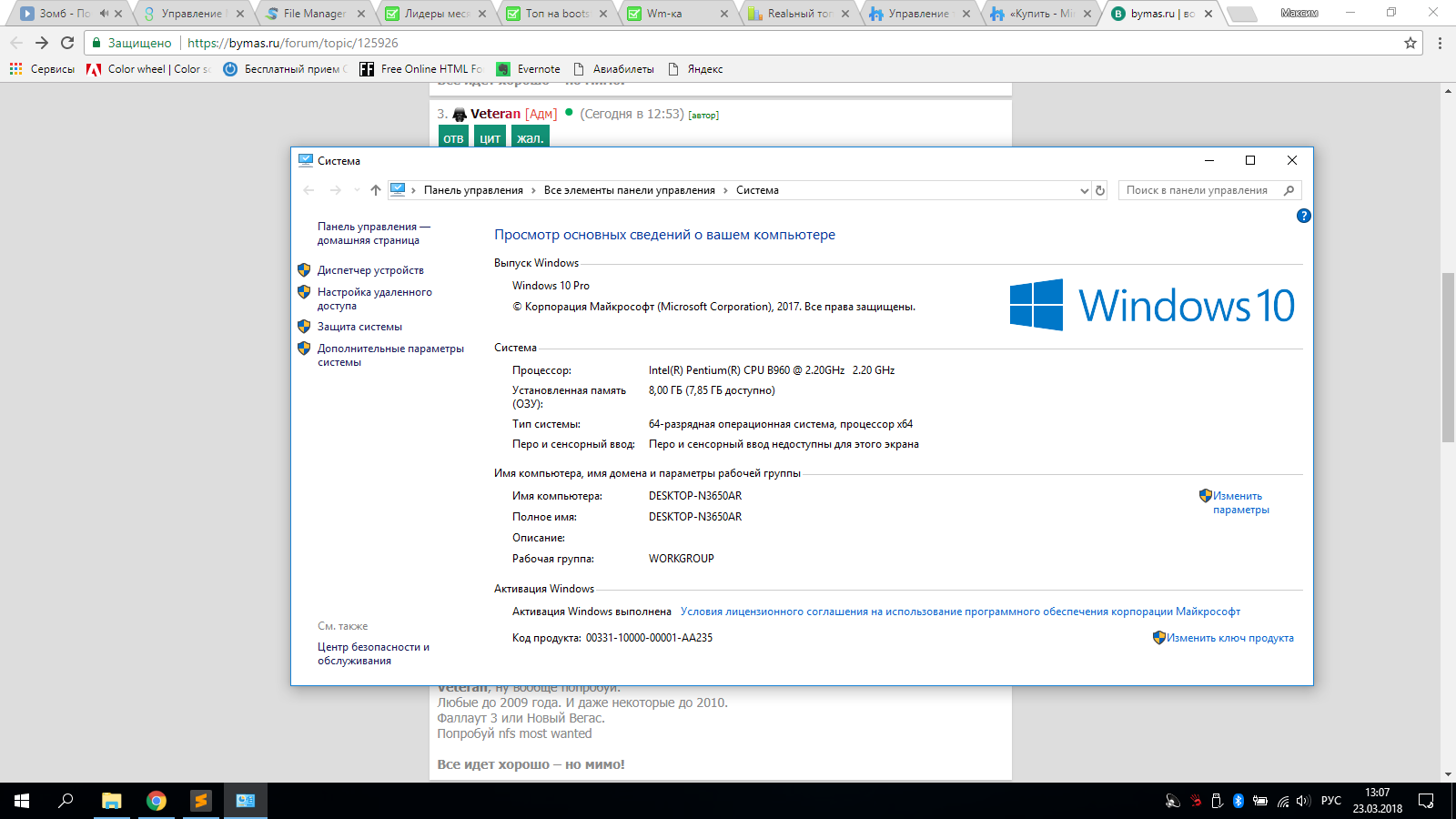Switch to the Лидеры мес tab
Screen dimensions: 1456x819
pyautogui.click(x=436, y=14)
